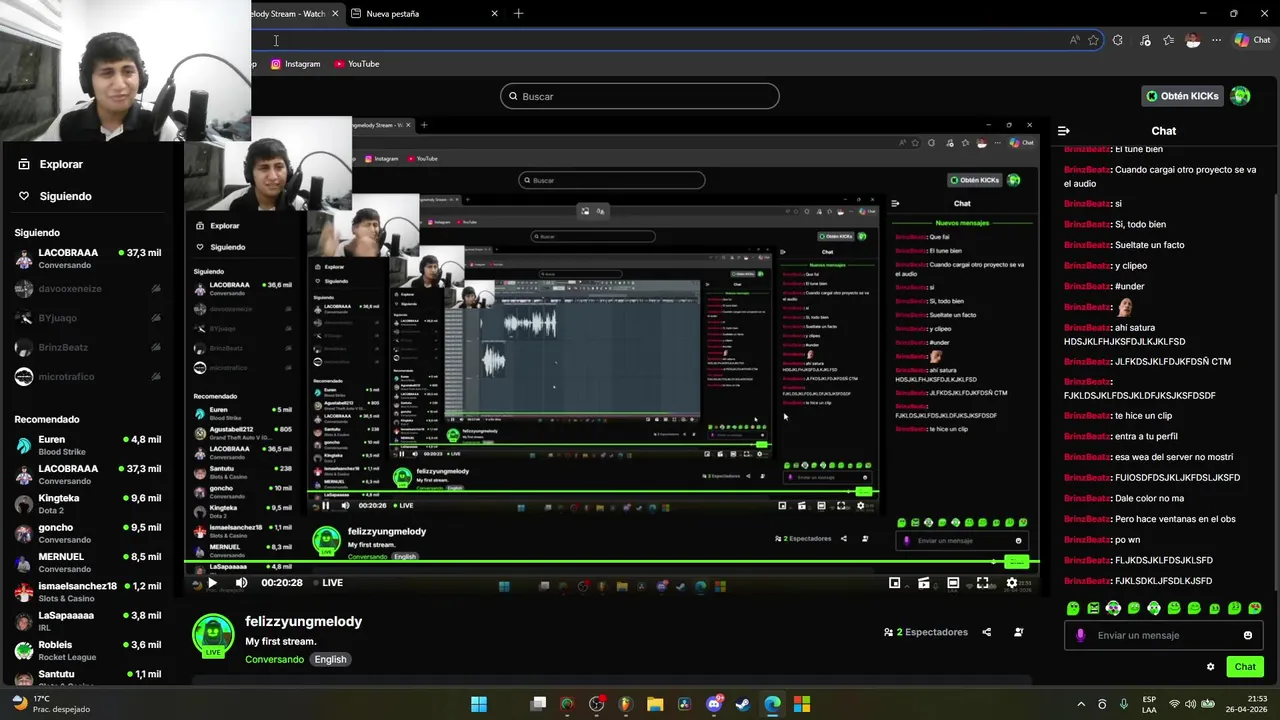Open Edge settings and more menu

click(x=1216, y=40)
